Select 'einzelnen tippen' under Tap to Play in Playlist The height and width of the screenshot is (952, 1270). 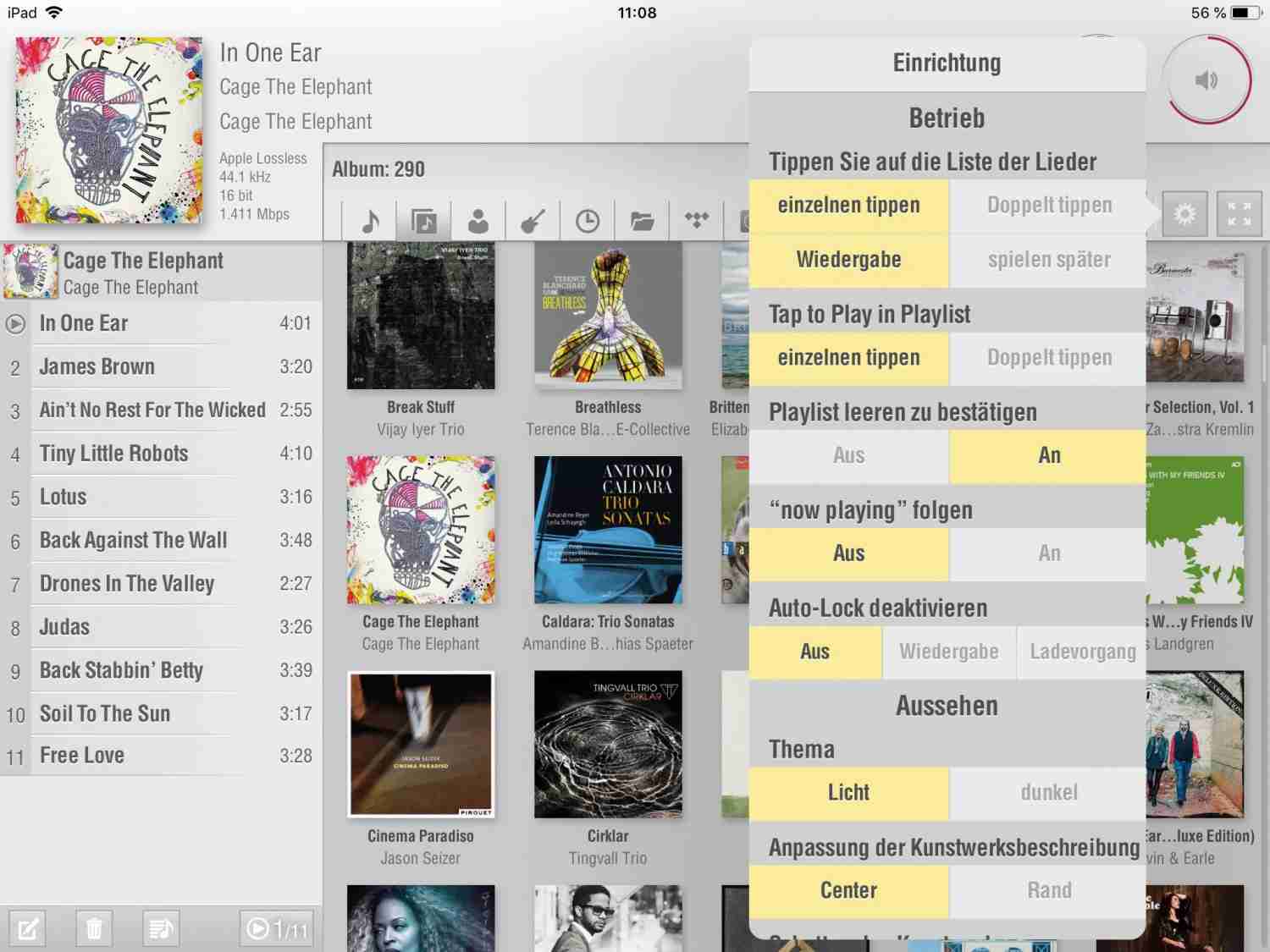coord(848,358)
